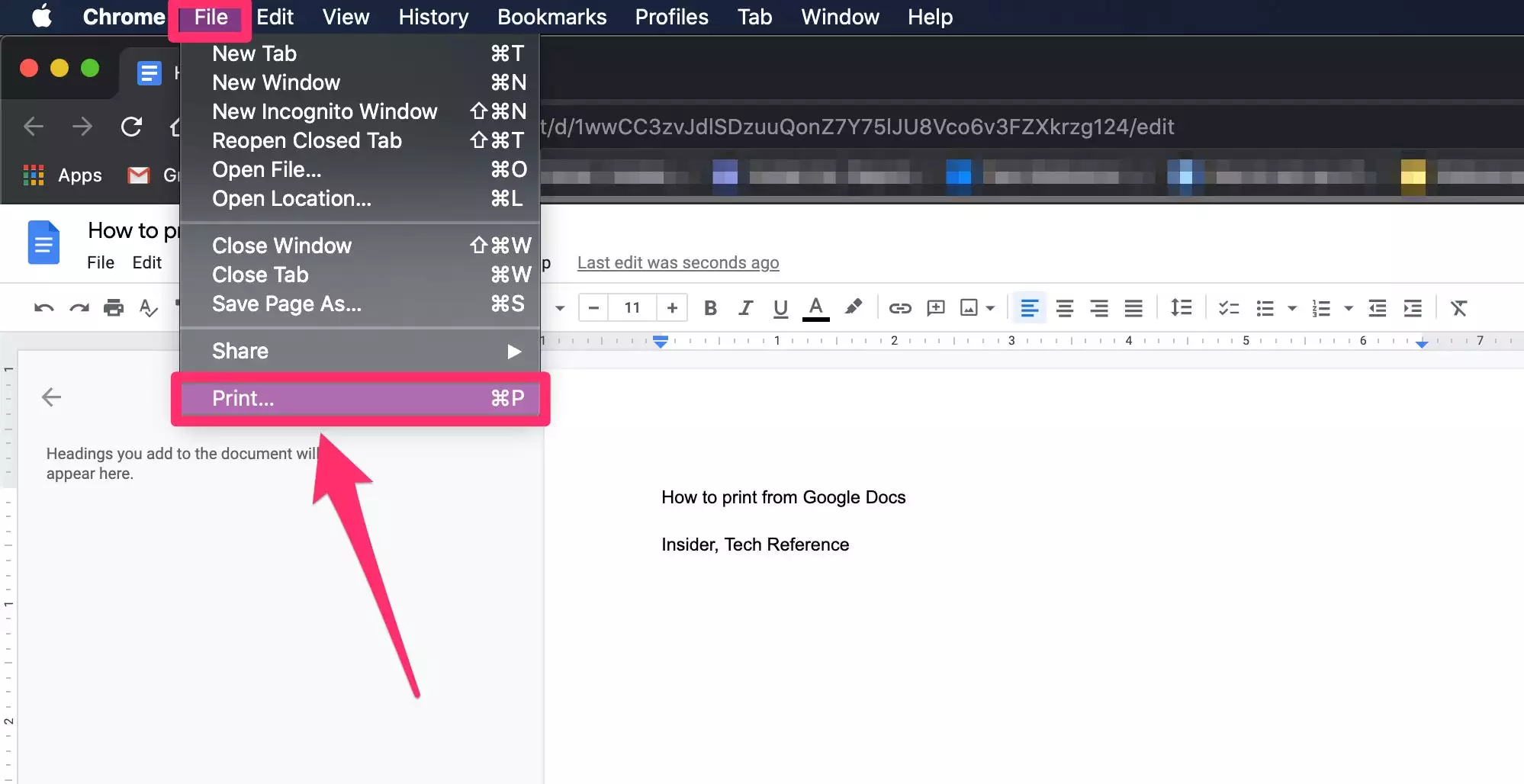Viewport: 1524px width, 784px height.
Task: Click the Google Docs print toolbar icon
Action: pyautogui.click(x=114, y=308)
